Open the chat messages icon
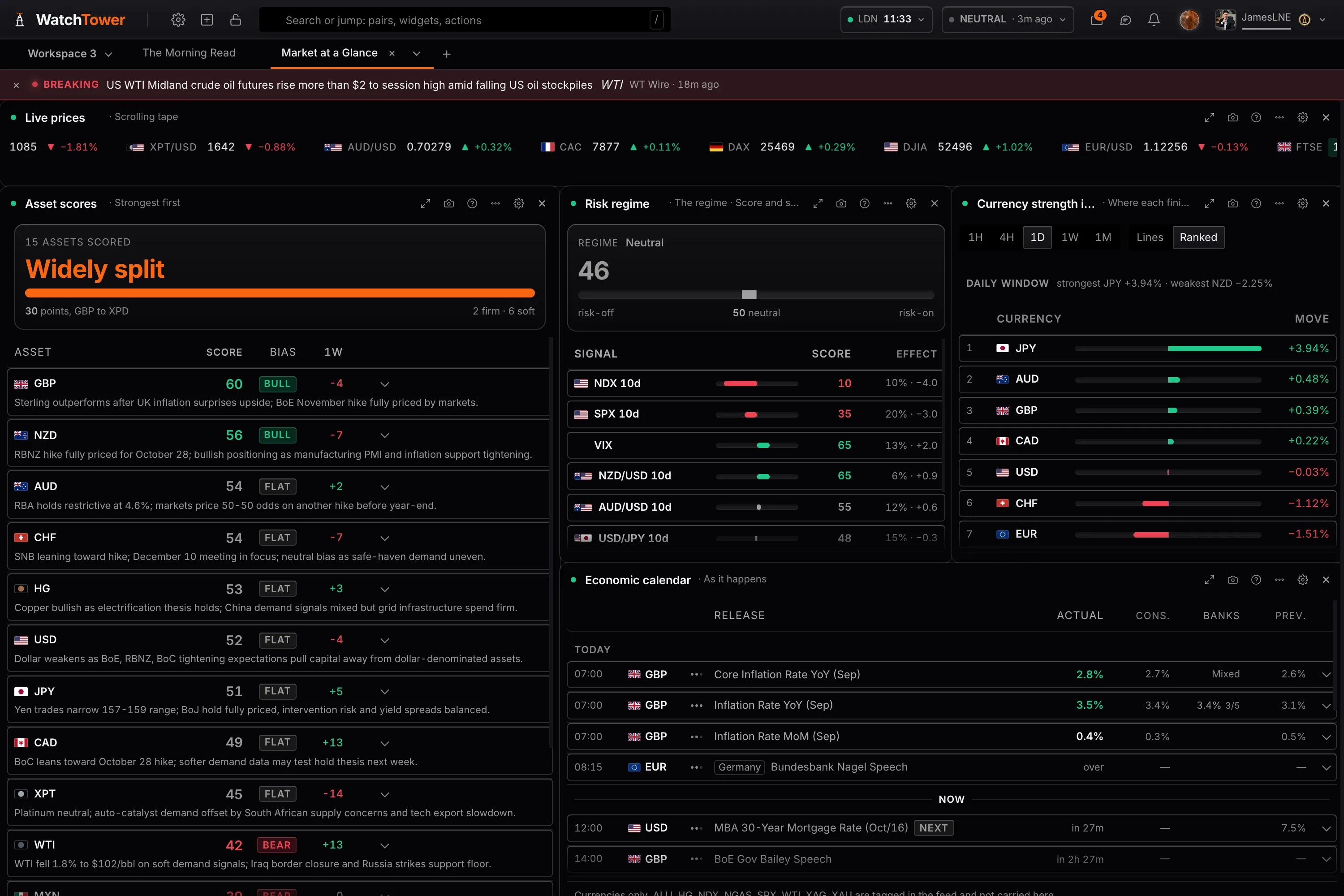This screenshot has width=1344, height=896. (1125, 20)
